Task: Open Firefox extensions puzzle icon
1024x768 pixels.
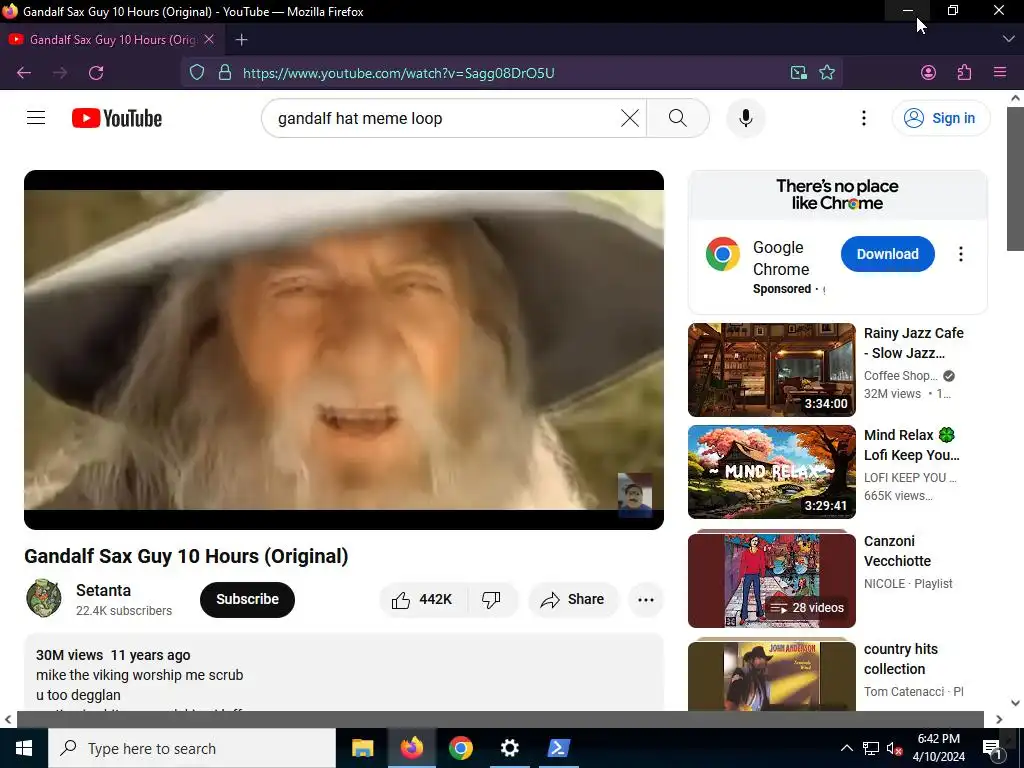Action: 964,72
